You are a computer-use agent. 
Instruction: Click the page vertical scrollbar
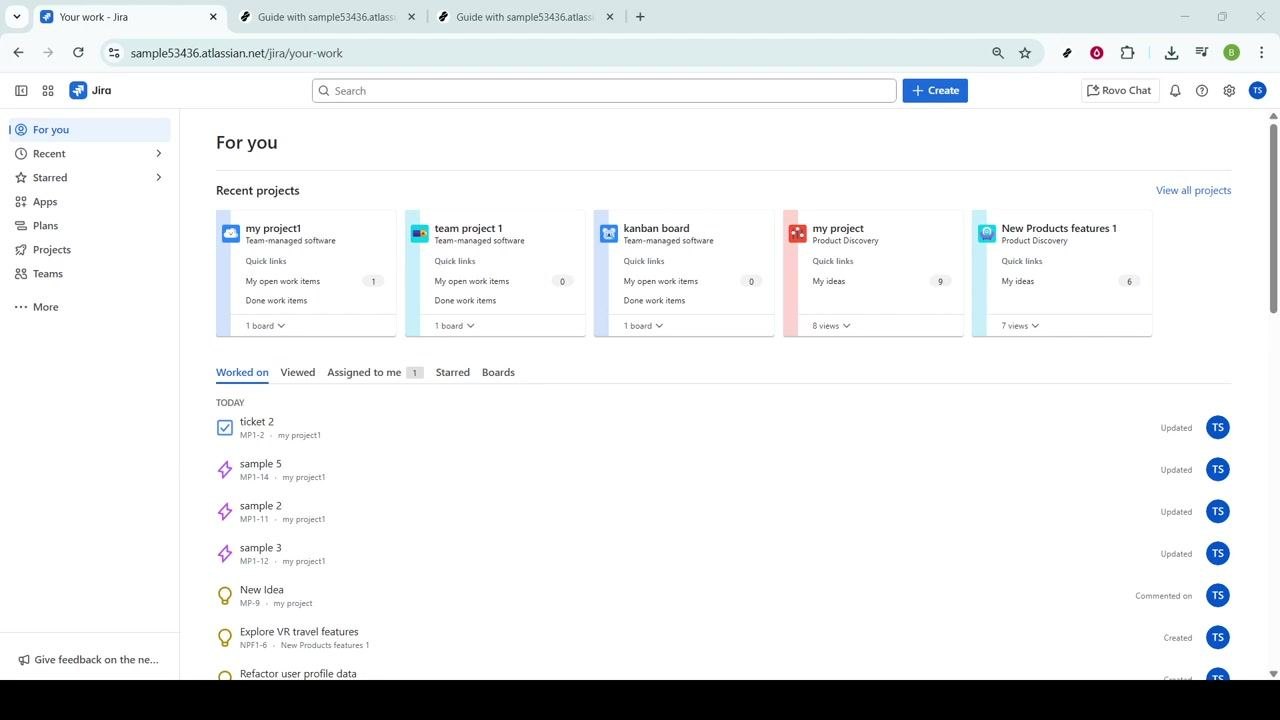coord(1273,218)
